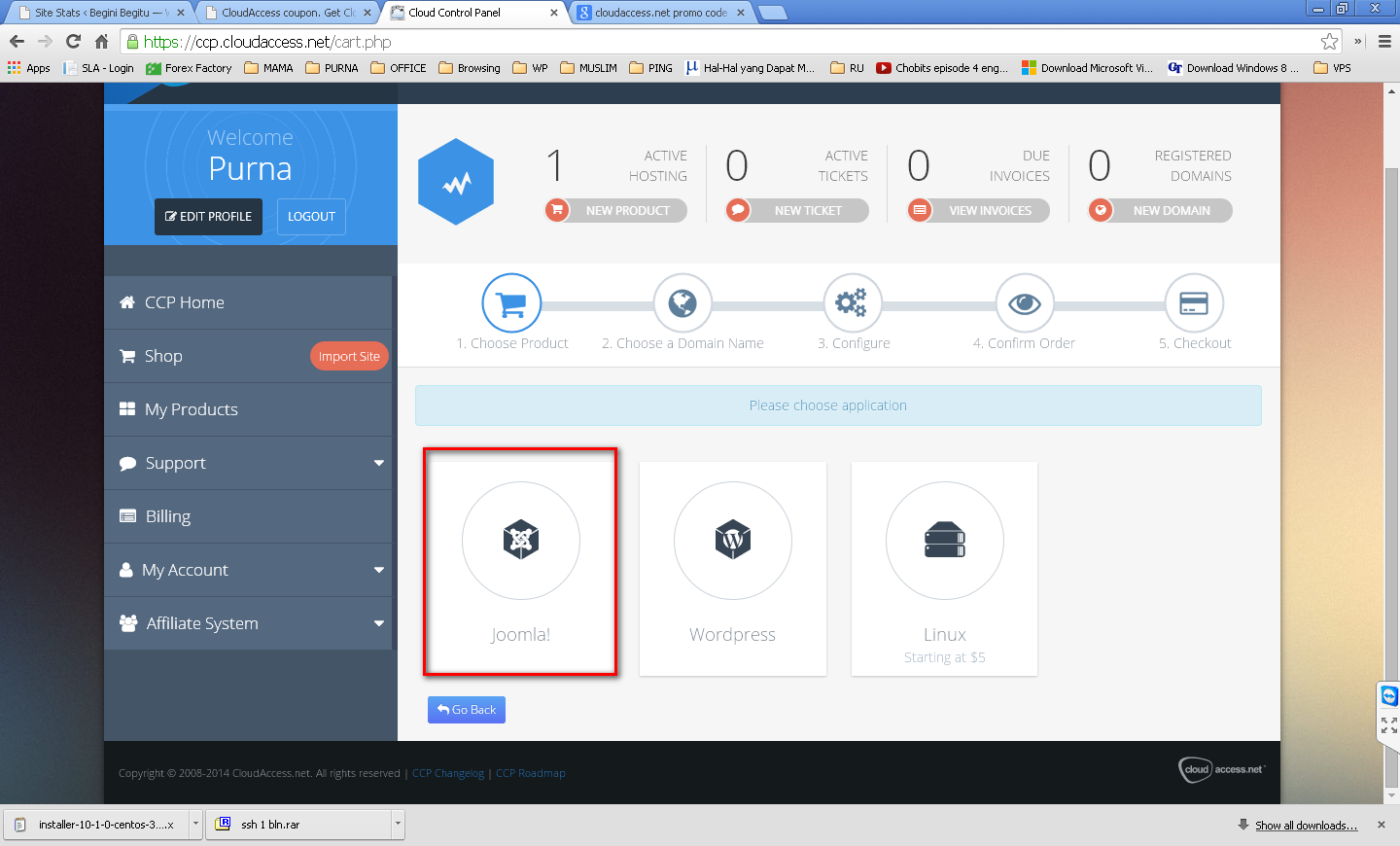The image size is (1400, 846).
Task: Expand the Affiliate System sidebar menu
Action: tap(379, 623)
